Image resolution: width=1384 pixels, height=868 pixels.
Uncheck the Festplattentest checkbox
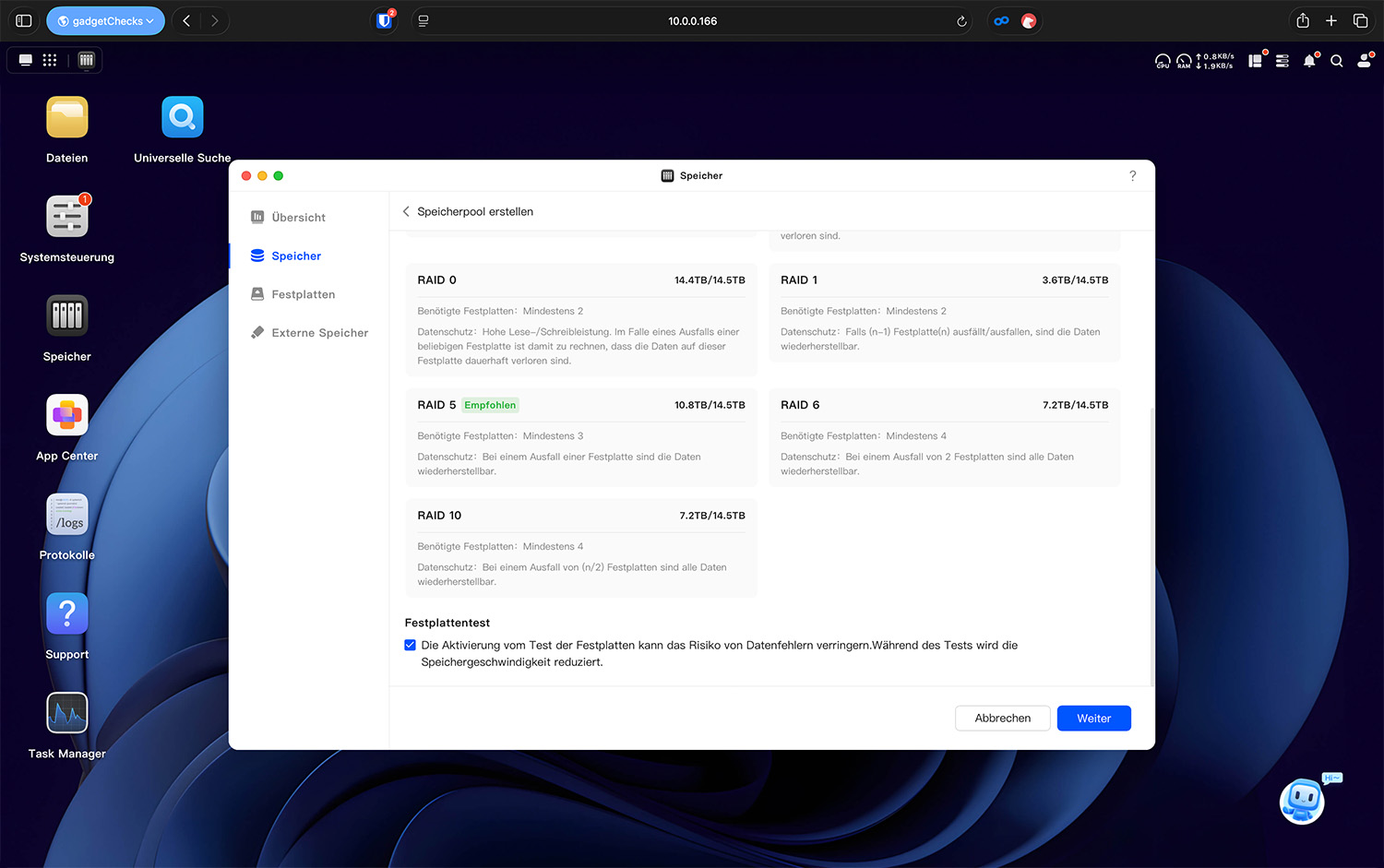coord(410,646)
